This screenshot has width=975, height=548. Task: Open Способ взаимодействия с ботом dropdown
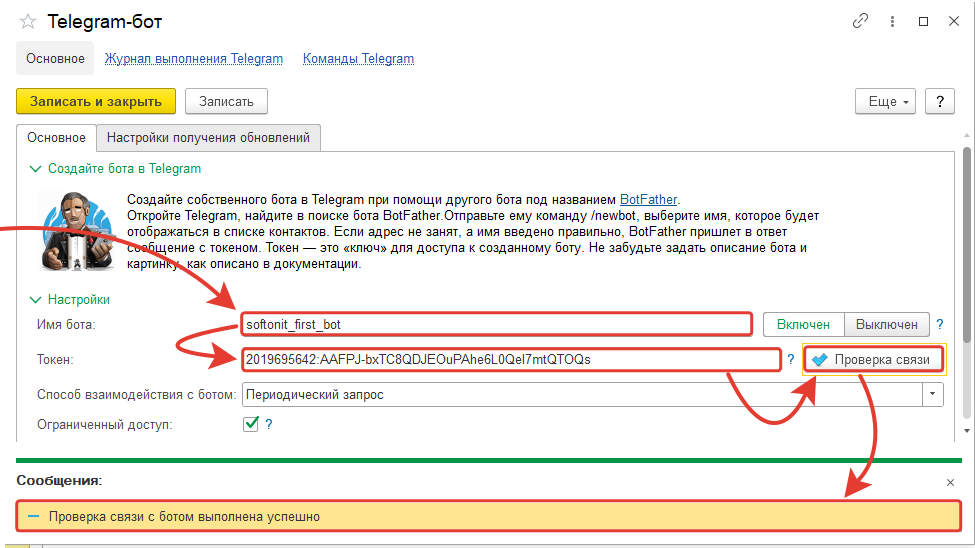933,394
